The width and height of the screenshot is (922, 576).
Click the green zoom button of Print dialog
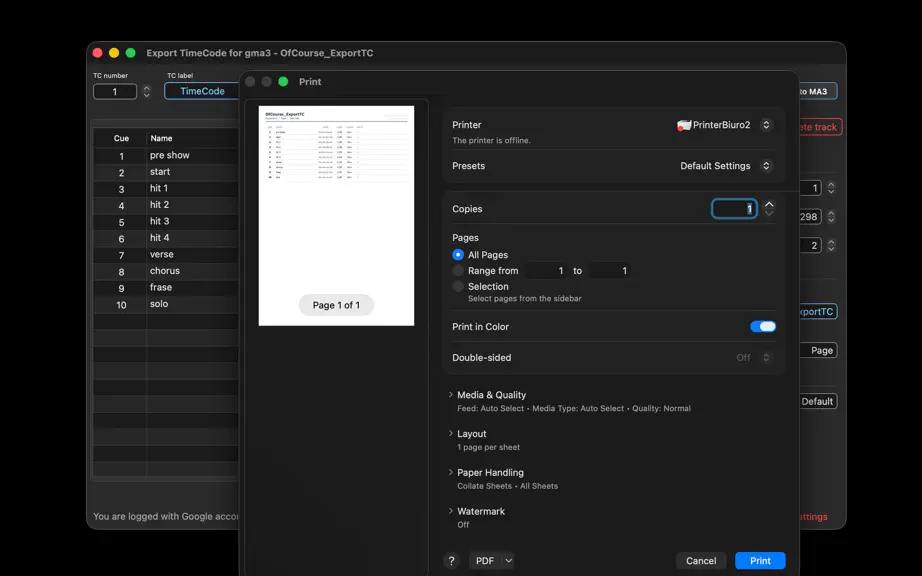(283, 82)
